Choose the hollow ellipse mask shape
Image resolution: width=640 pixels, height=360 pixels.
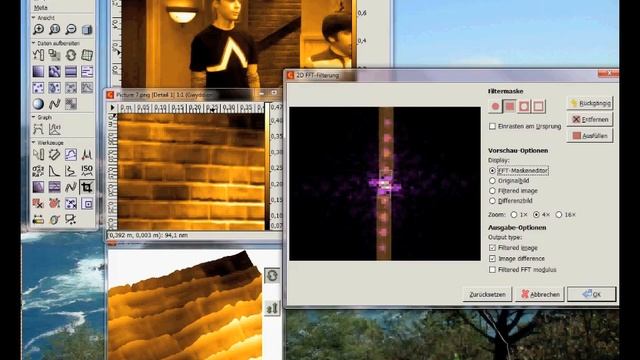tap(524, 107)
